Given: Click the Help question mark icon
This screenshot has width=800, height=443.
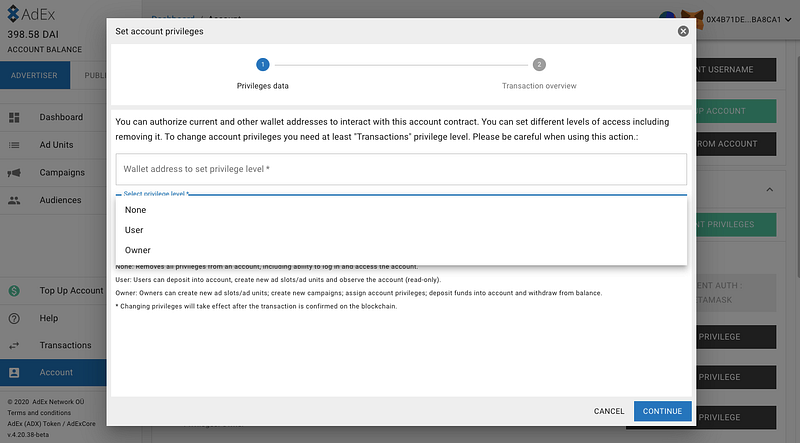Looking at the screenshot, I should click(x=14, y=318).
